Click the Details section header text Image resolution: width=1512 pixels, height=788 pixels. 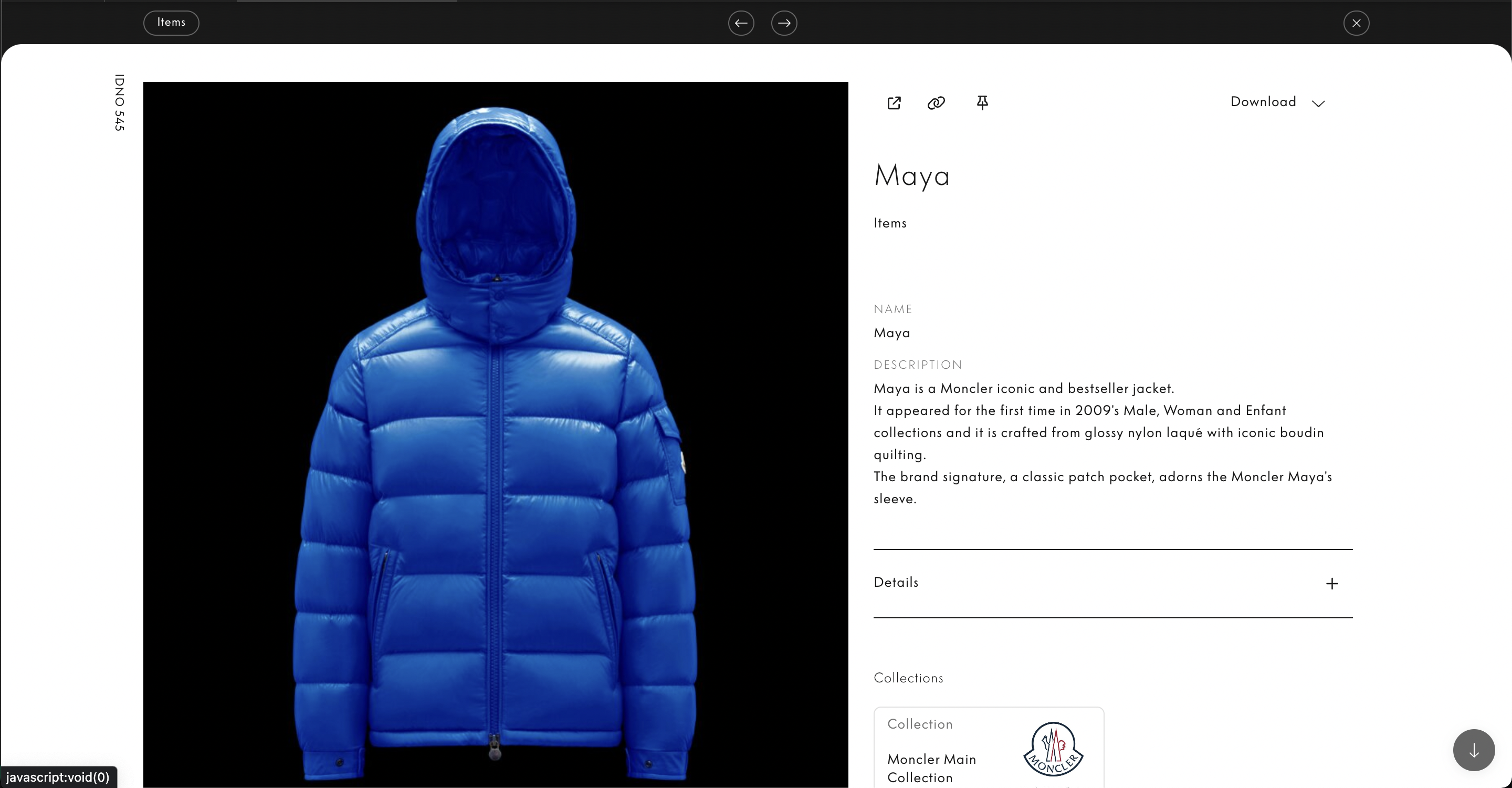[x=896, y=582]
